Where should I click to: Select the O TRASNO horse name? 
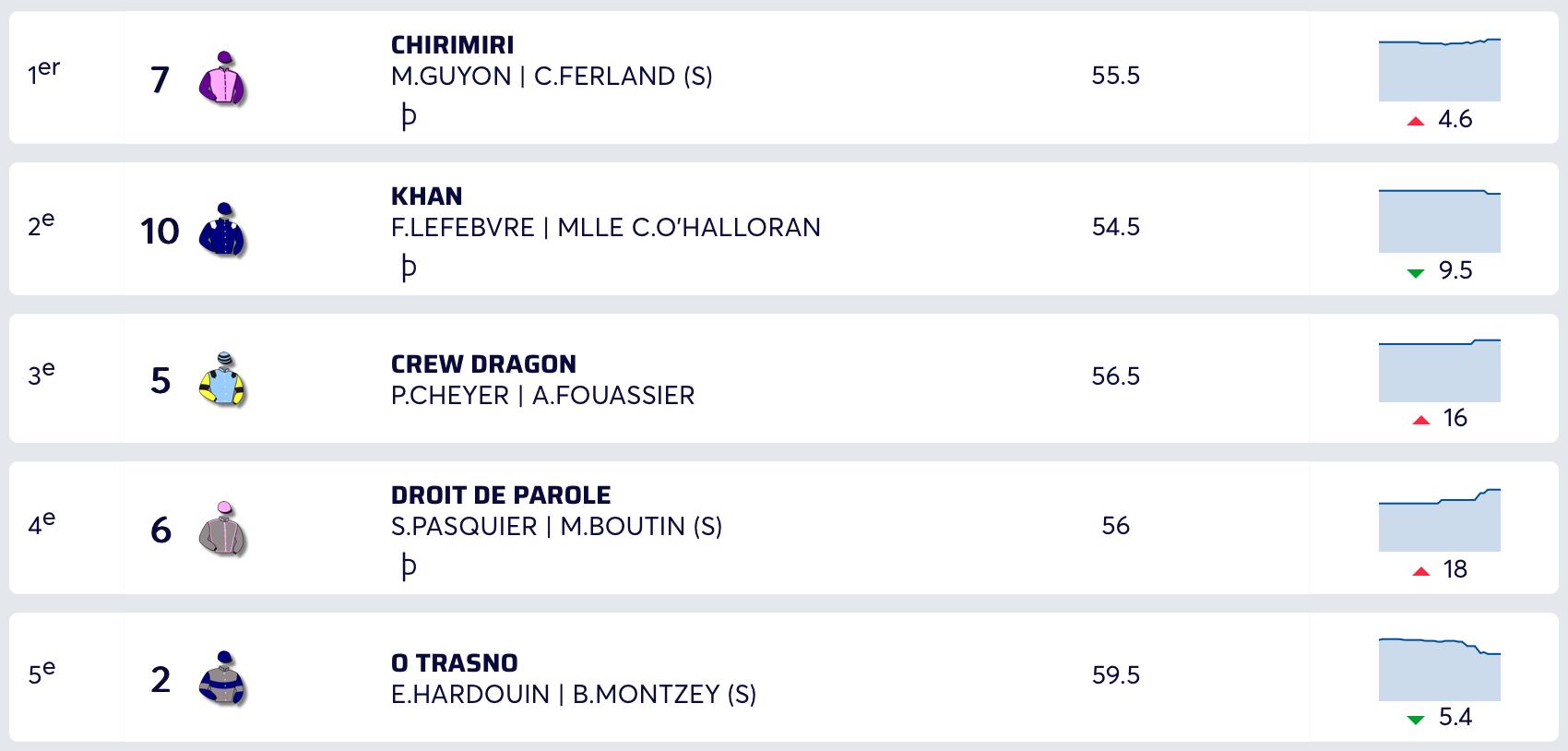454,663
